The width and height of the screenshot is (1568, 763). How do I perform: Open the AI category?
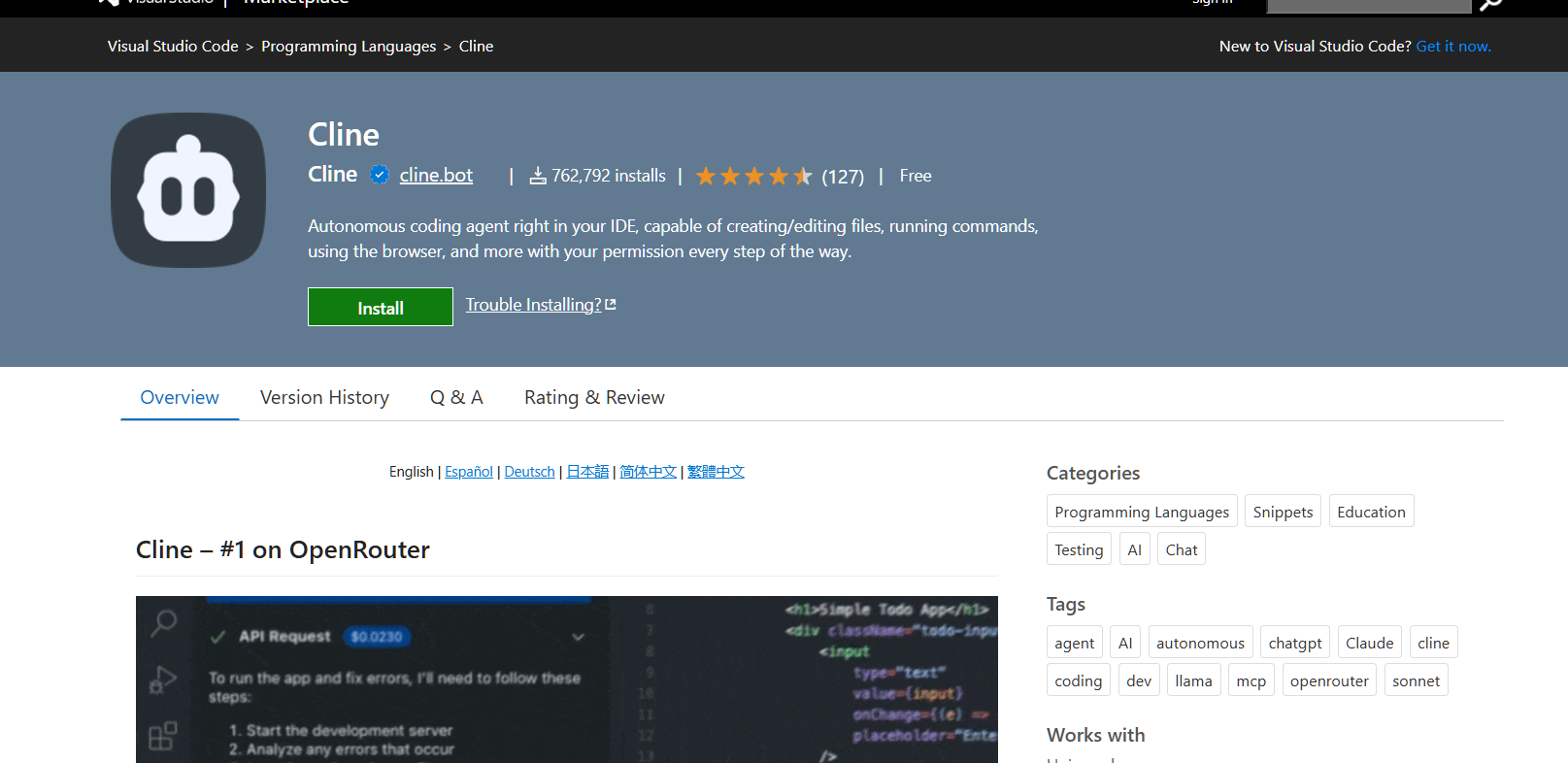1134,549
